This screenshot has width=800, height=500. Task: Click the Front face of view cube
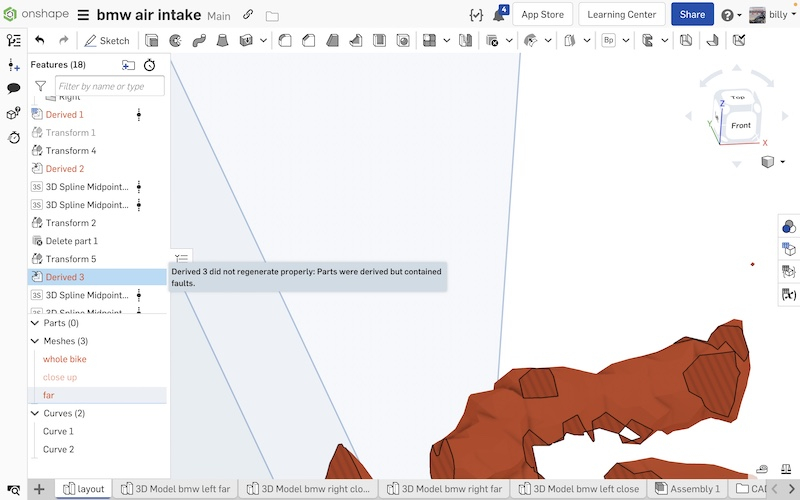tap(741, 125)
